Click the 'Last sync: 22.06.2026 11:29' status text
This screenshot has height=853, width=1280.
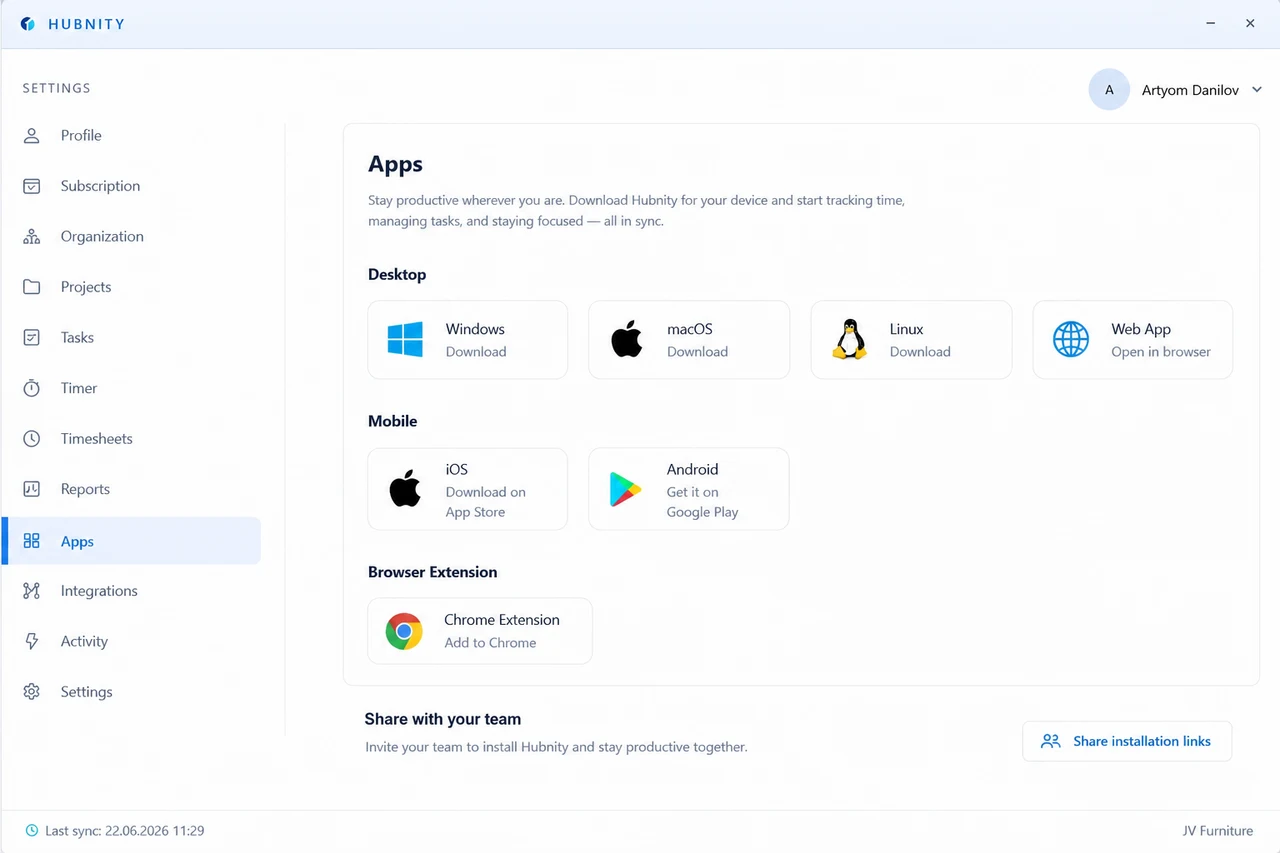pyautogui.click(x=125, y=831)
